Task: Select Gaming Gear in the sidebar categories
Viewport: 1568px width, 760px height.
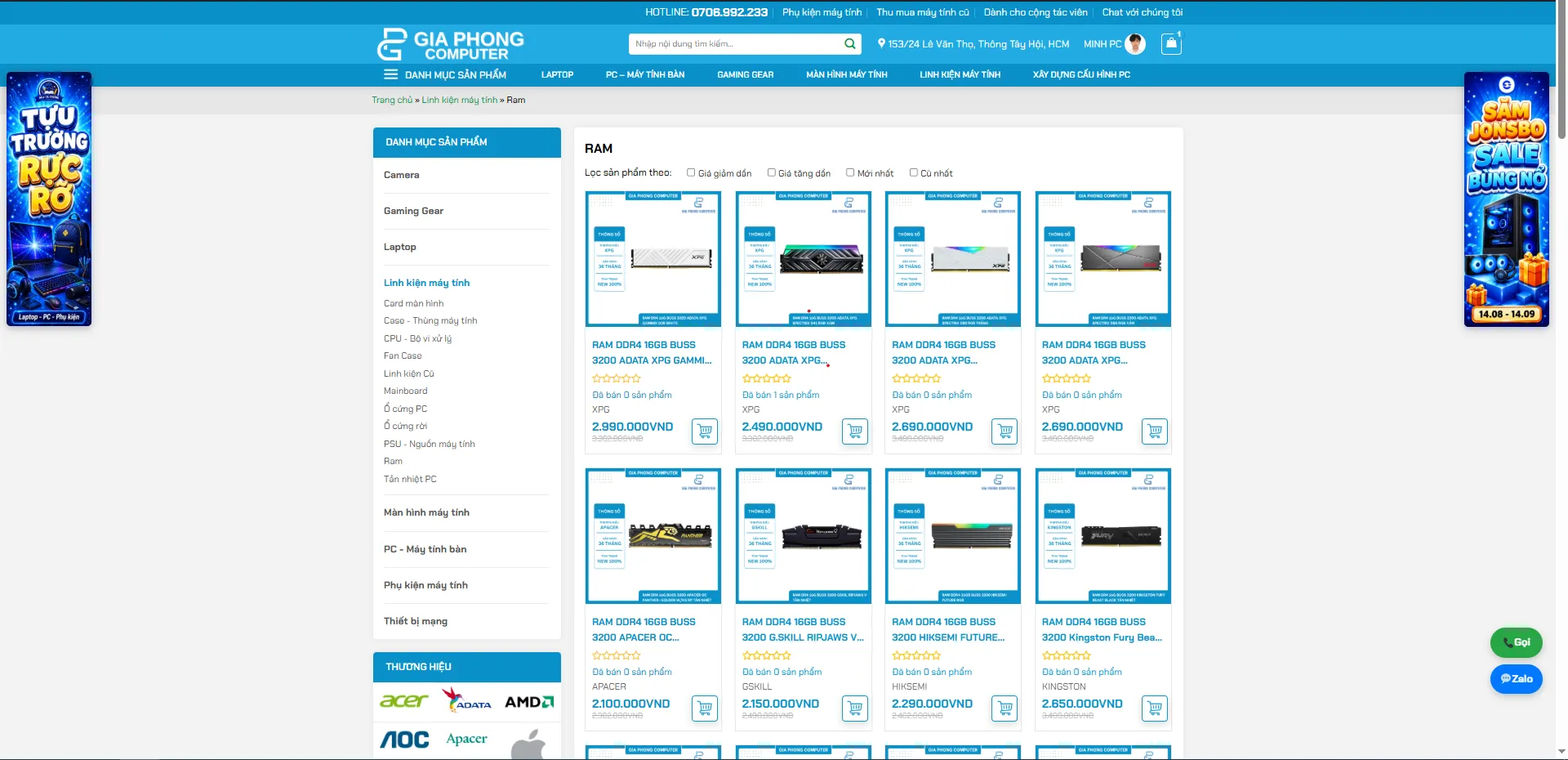Action: (x=414, y=211)
